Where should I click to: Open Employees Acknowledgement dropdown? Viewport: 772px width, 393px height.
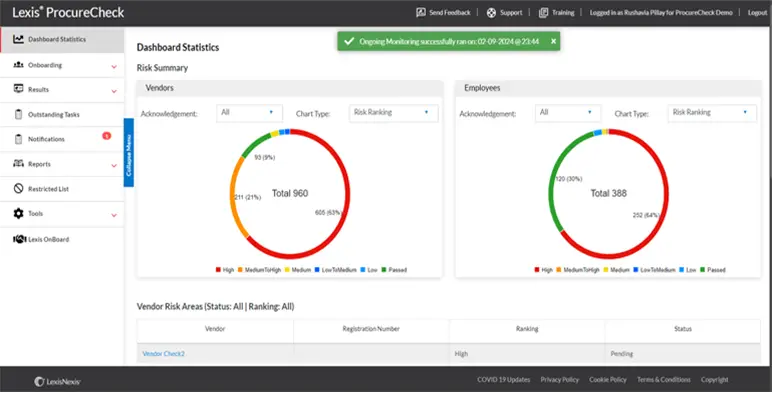568,113
